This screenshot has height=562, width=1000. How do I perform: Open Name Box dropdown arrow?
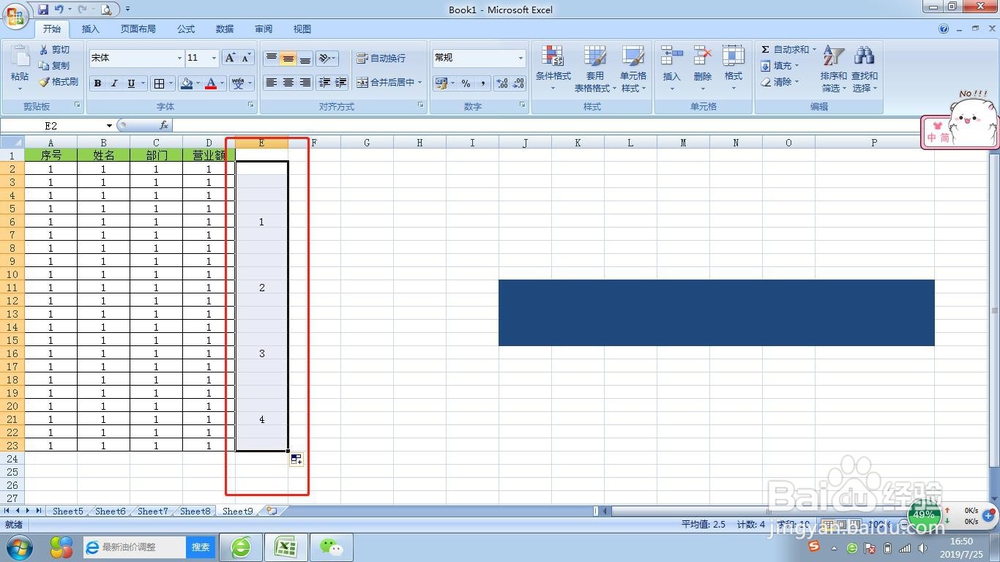click(109, 126)
